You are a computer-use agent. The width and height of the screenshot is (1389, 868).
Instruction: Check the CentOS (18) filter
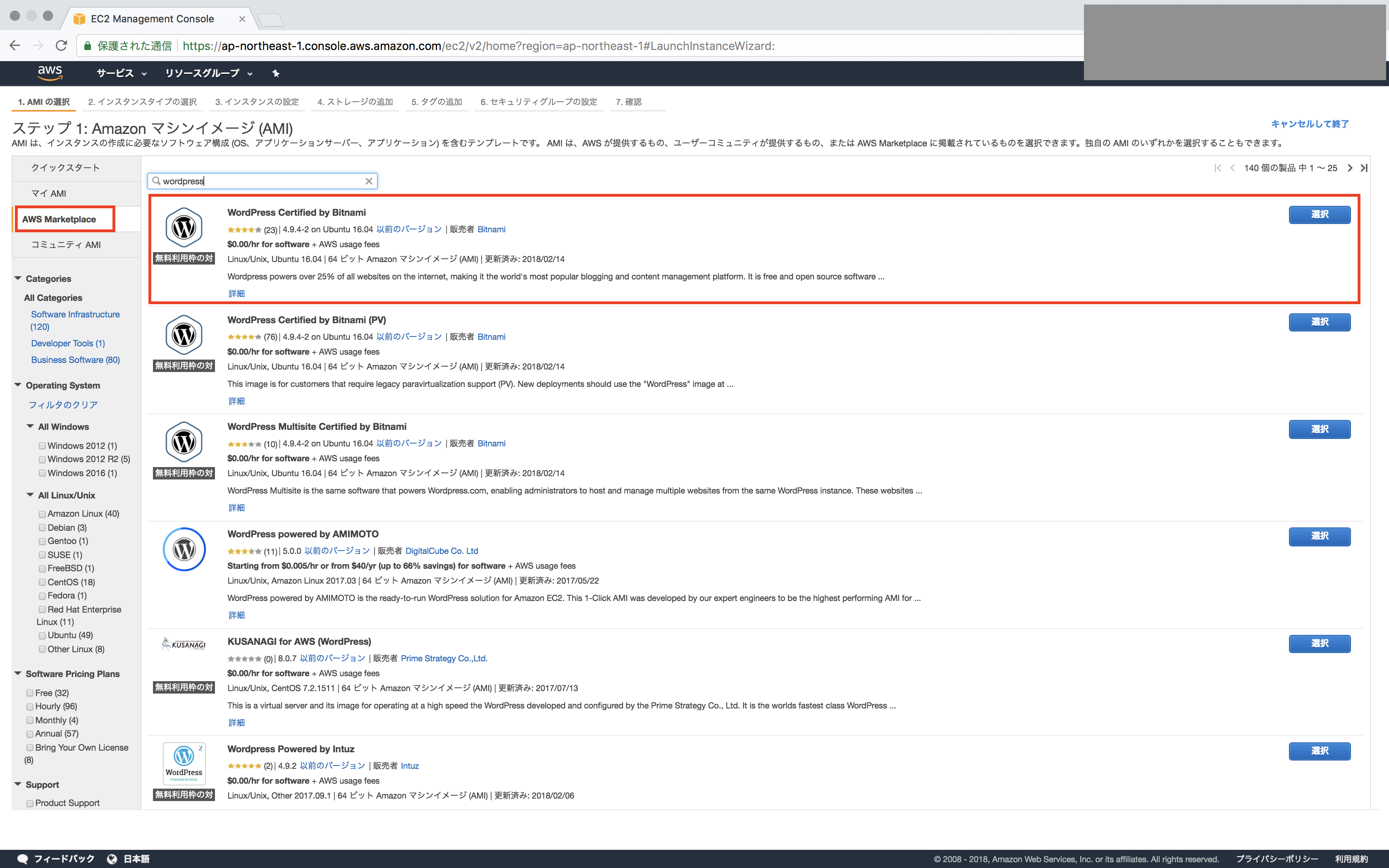click(x=42, y=582)
